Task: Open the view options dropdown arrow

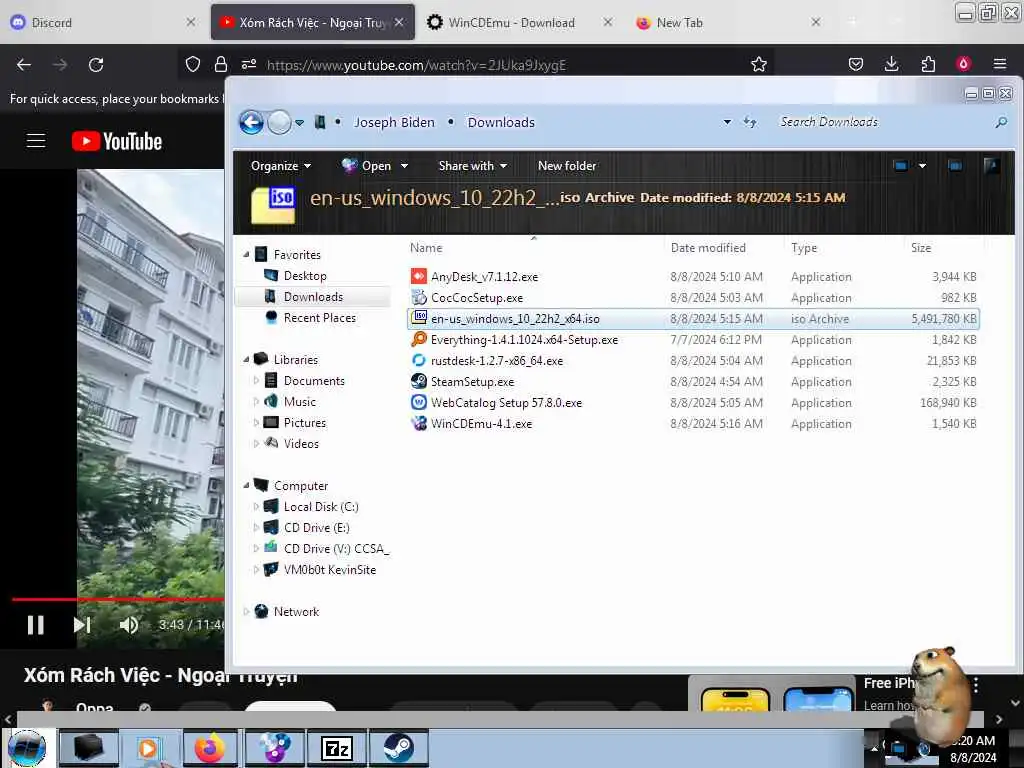Action: click(x=922, y=166)
